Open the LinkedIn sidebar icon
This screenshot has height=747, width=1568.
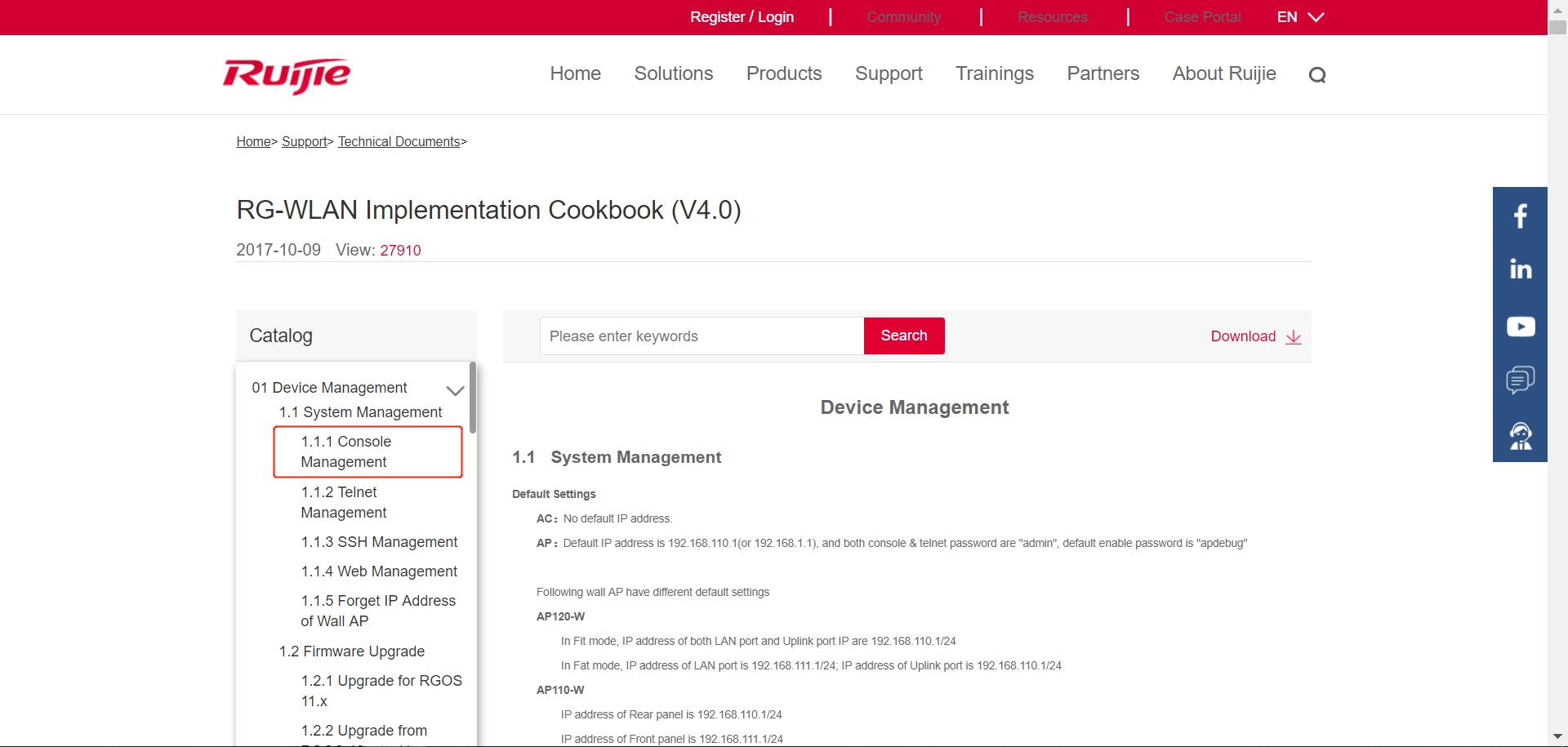point(1520,269)
